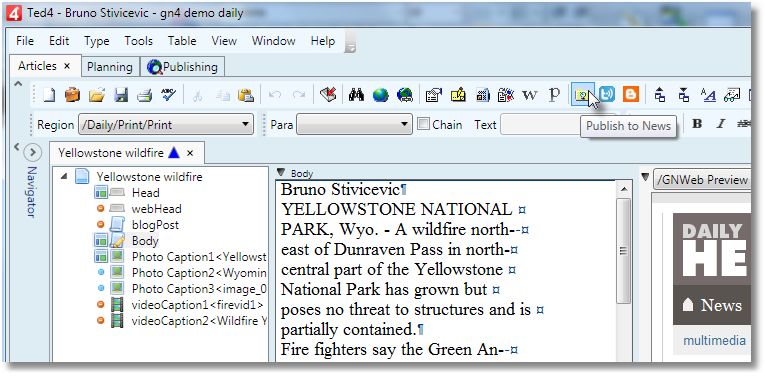Click the Italic I button

coord(720,124)
